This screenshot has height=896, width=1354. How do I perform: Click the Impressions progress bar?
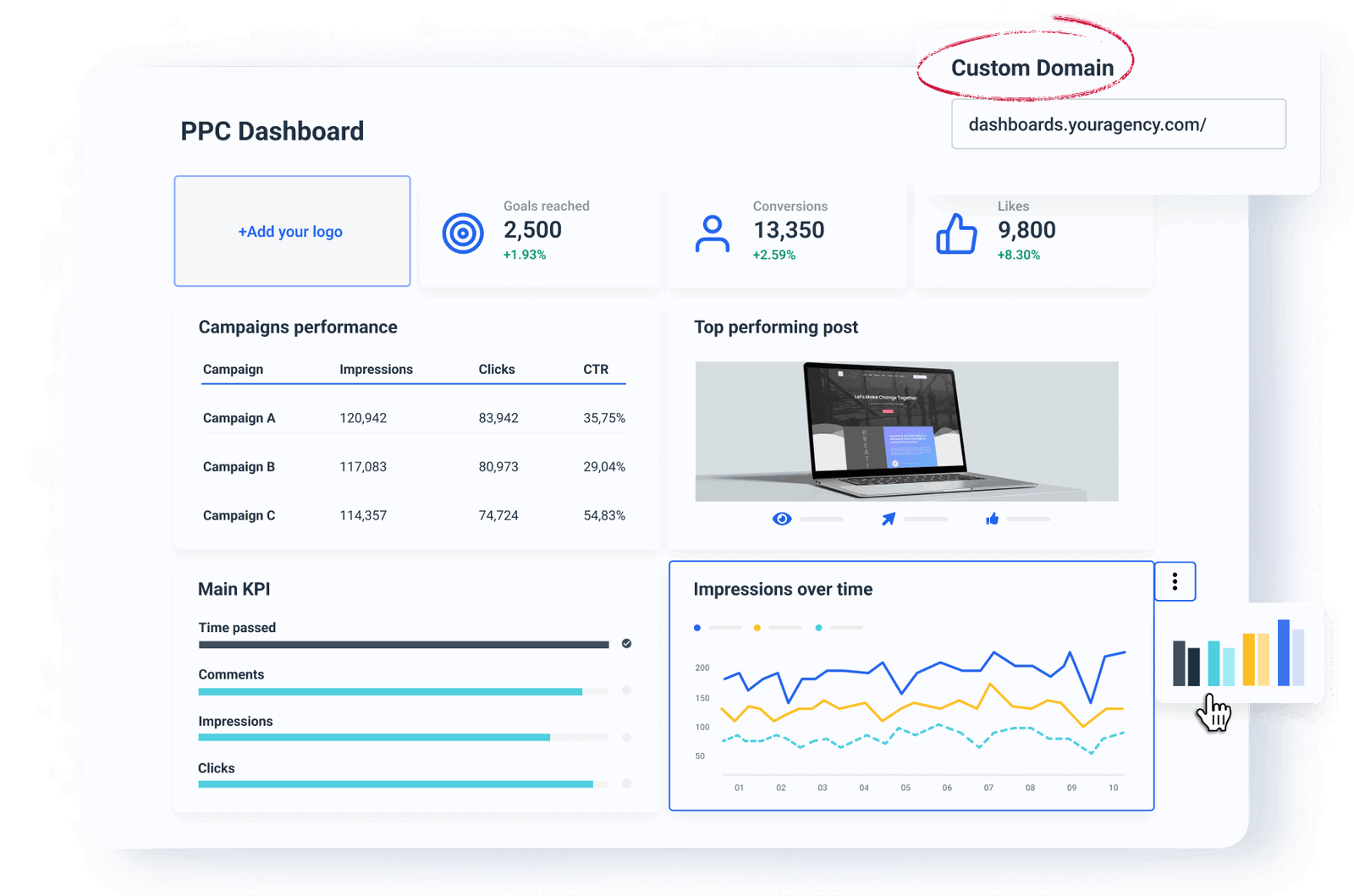point(372,737)
